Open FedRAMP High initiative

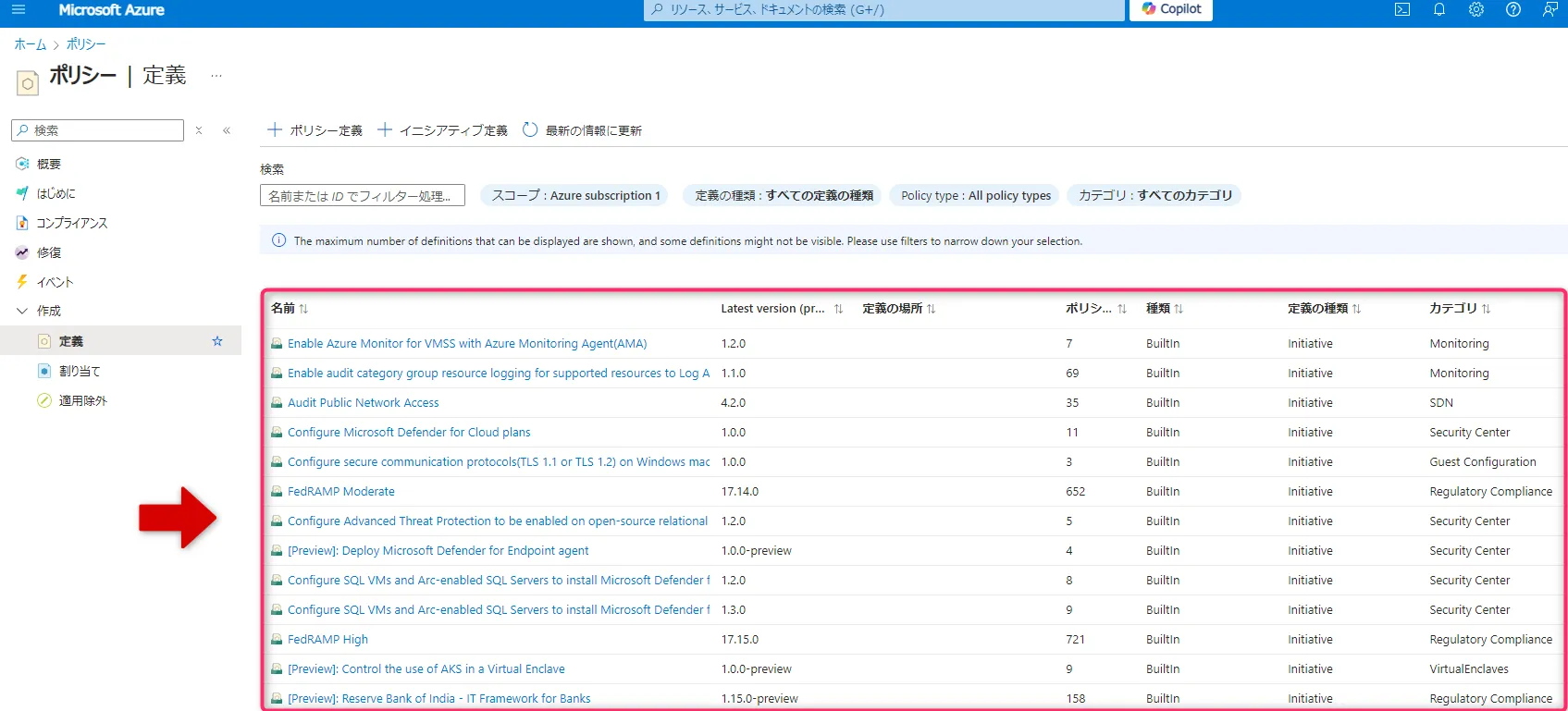click(327, 639)
